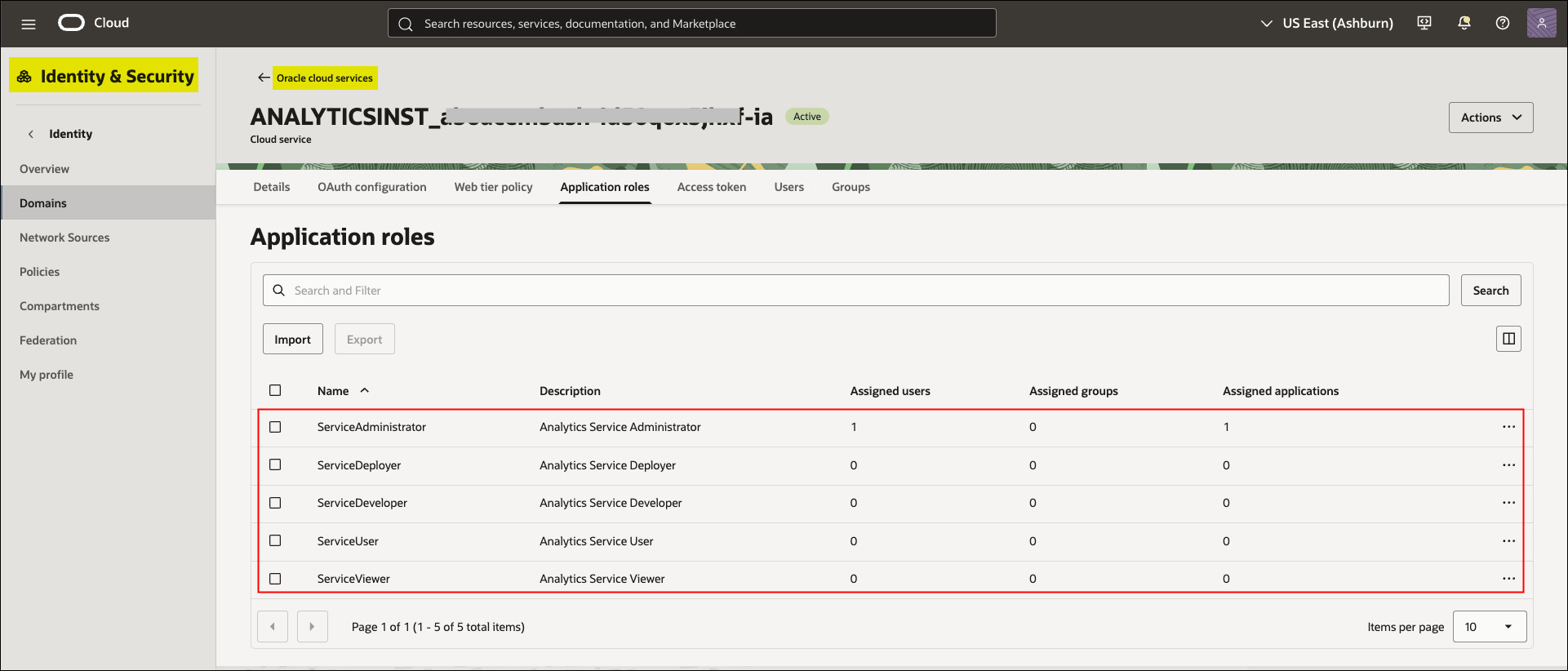Open the help question mark icon
The width and height of the screenshot is (1568, 671).
coord(1503,23)
